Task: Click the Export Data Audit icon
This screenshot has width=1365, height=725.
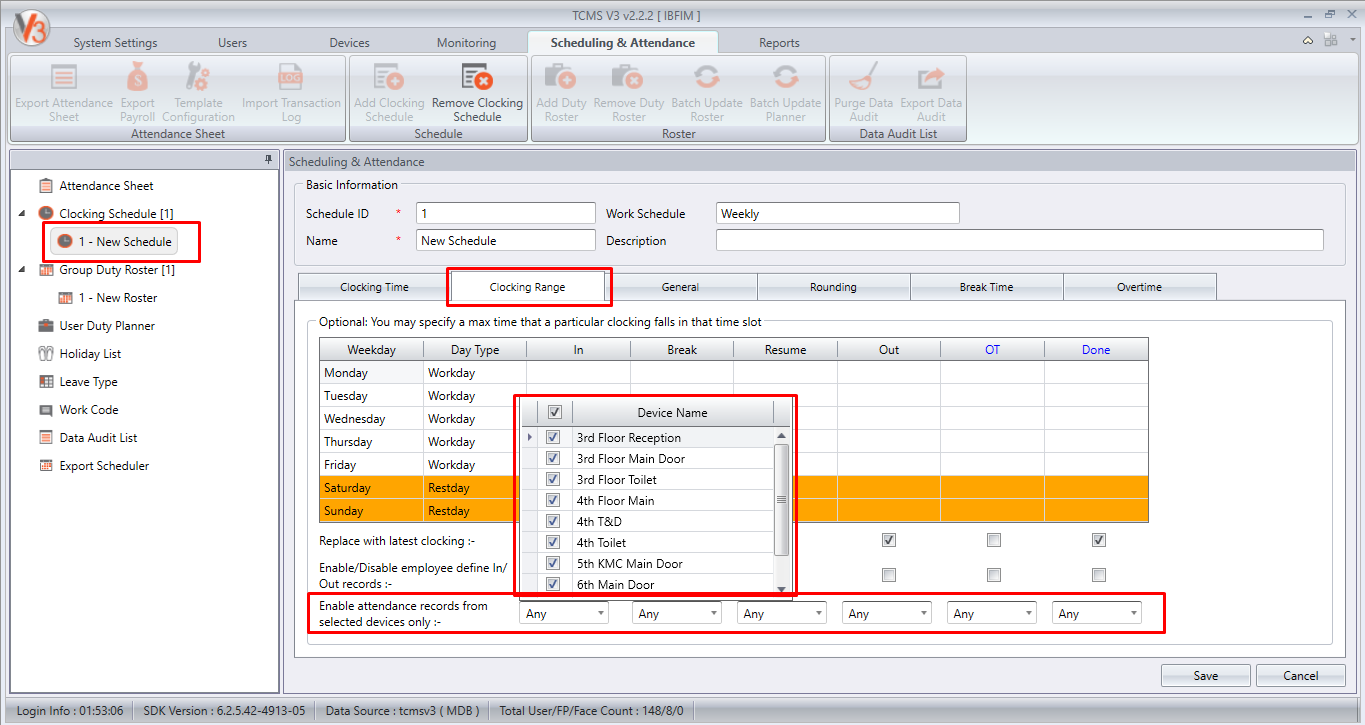Action: 931,77
